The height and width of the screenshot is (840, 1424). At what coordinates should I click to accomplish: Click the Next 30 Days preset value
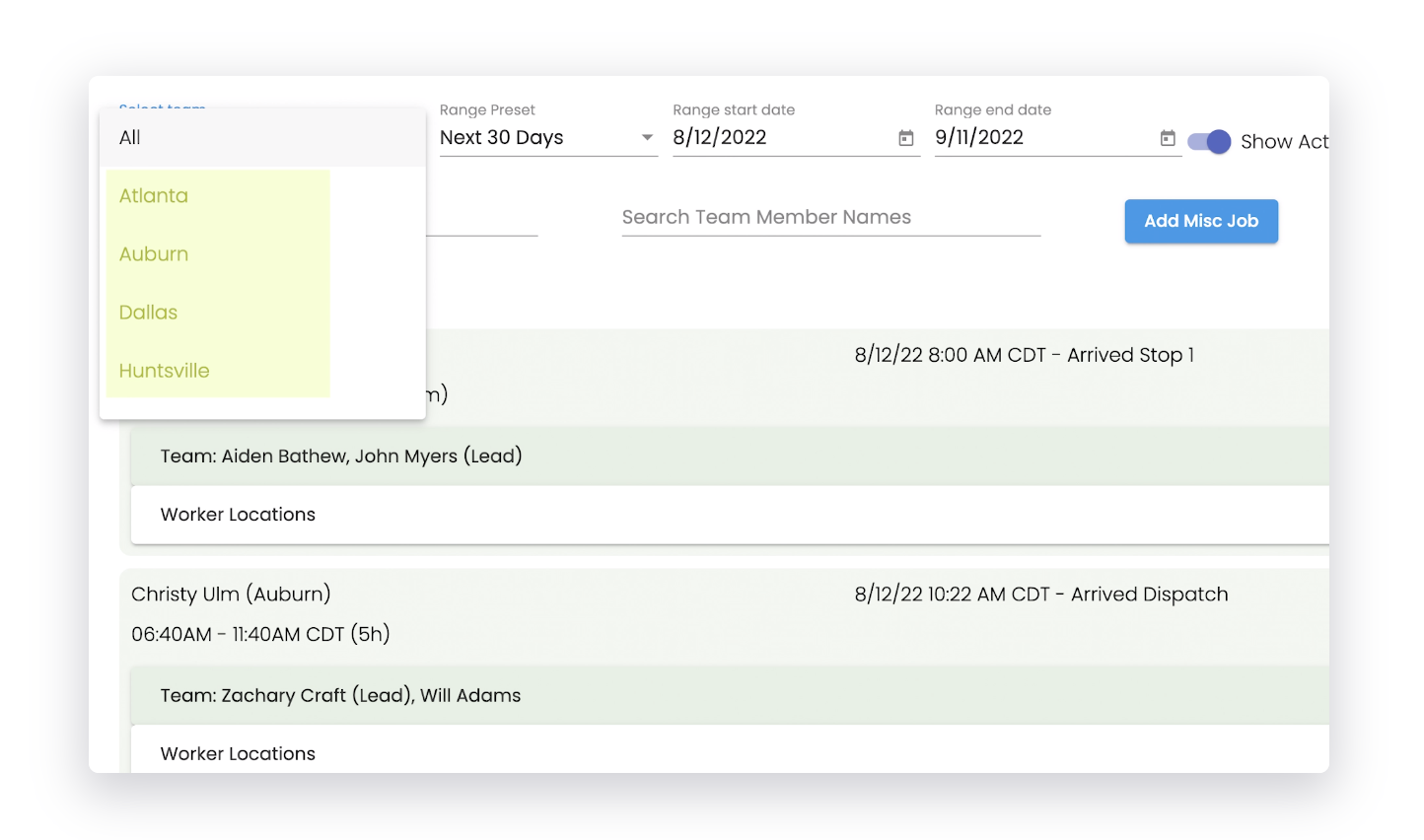502,138
